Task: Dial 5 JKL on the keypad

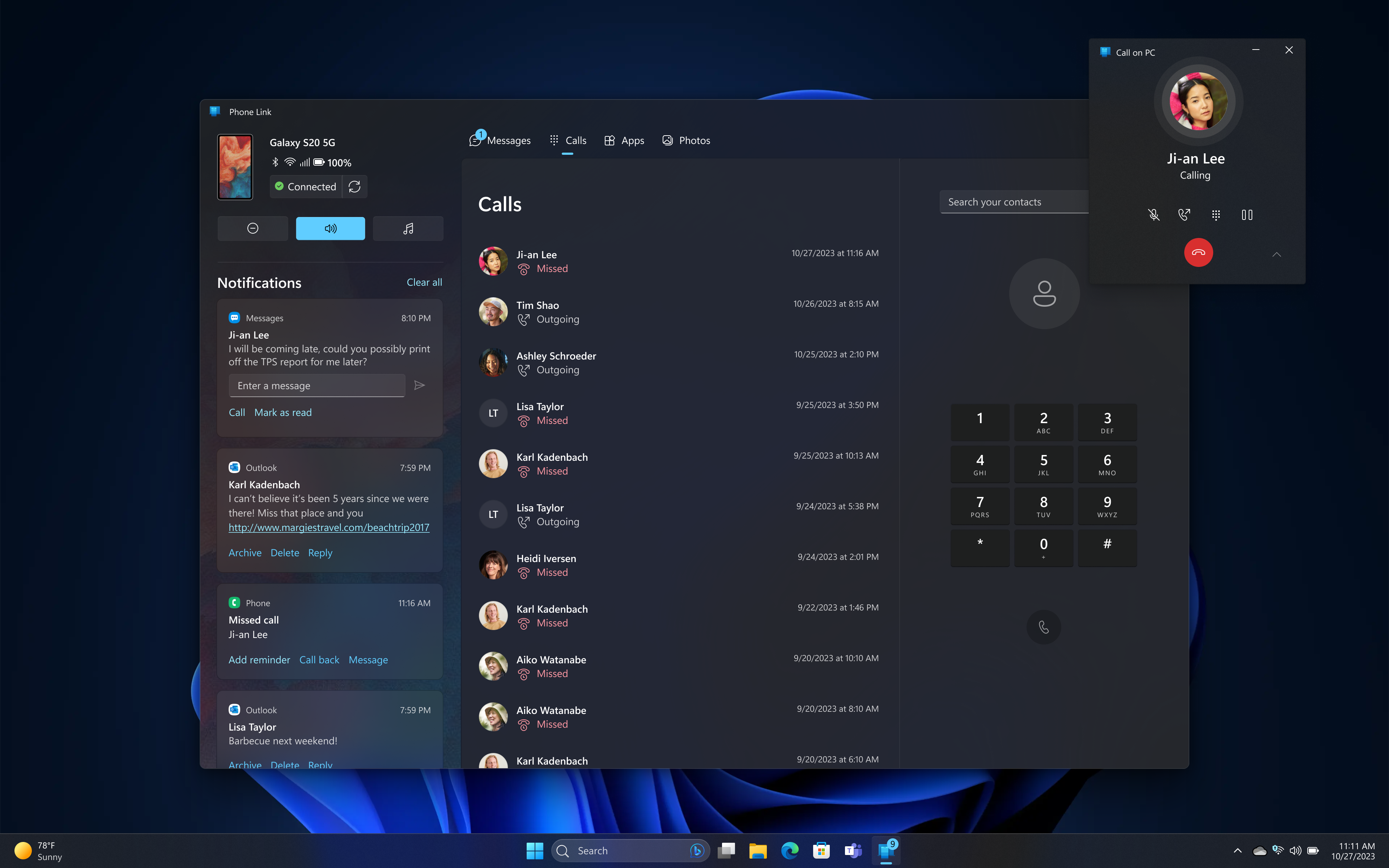Action: click(1044, 464)
